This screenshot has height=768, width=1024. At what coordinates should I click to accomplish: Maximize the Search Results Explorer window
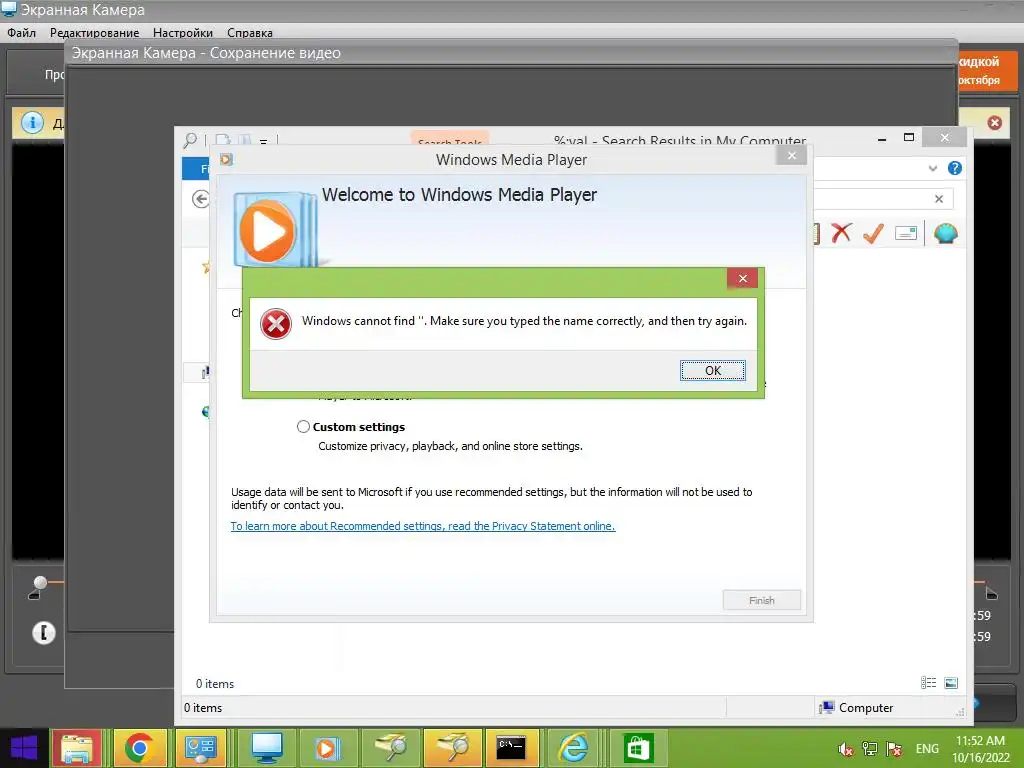pyautogui.click(x=908, y=137)
